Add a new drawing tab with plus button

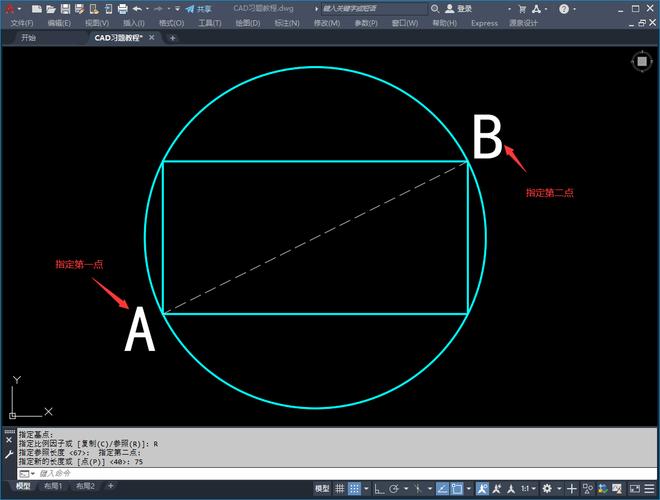pyautogui.click(x=172, y=38)
